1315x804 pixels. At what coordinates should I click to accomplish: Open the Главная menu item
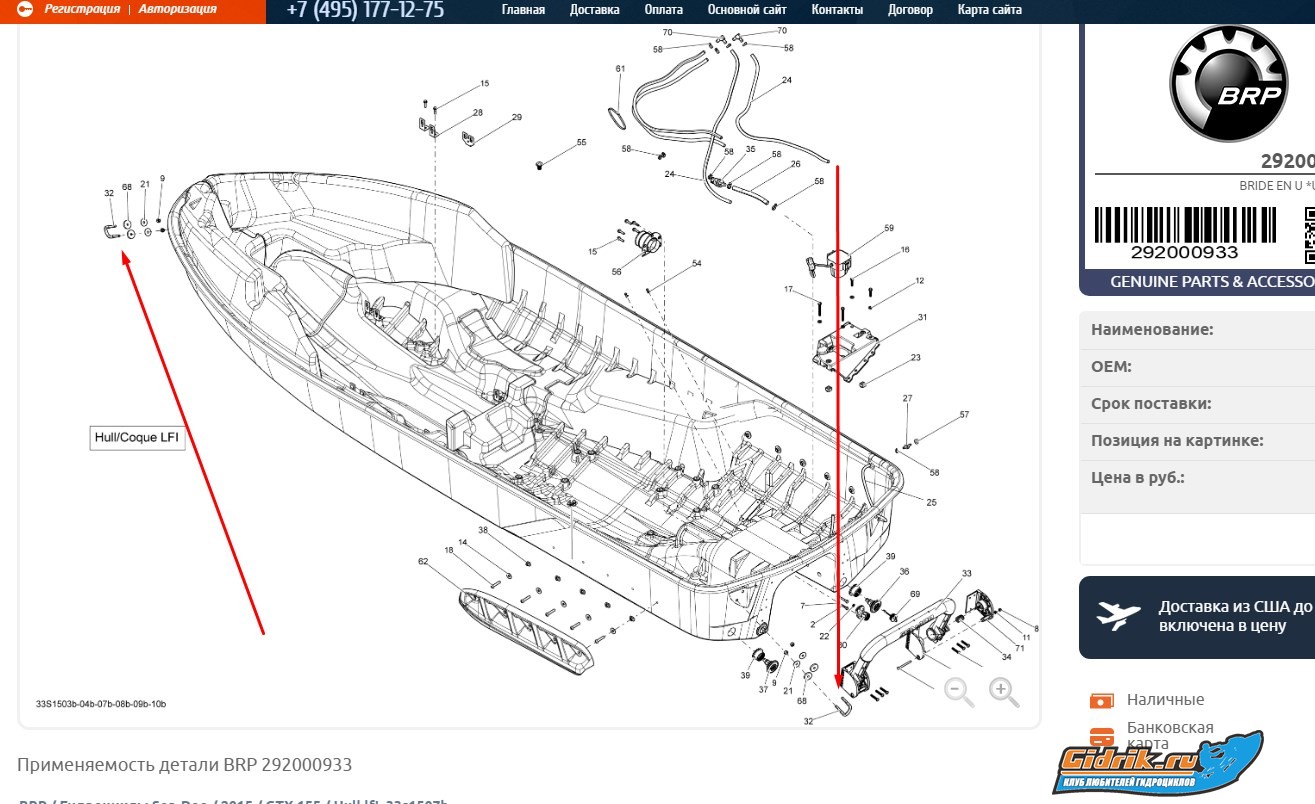point(523,10)
